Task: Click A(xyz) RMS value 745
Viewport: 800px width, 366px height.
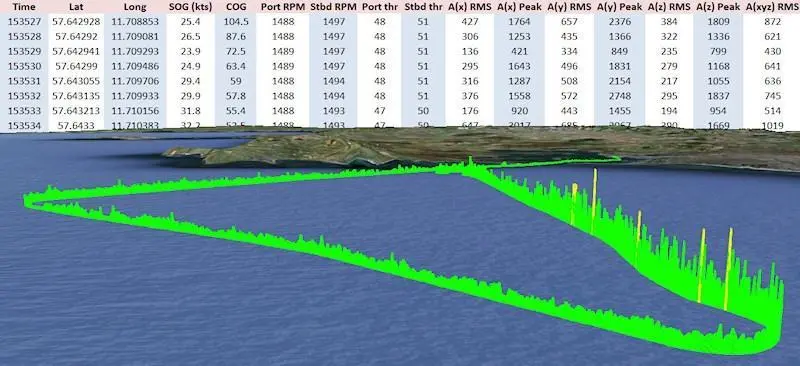Action: point(773,96)
